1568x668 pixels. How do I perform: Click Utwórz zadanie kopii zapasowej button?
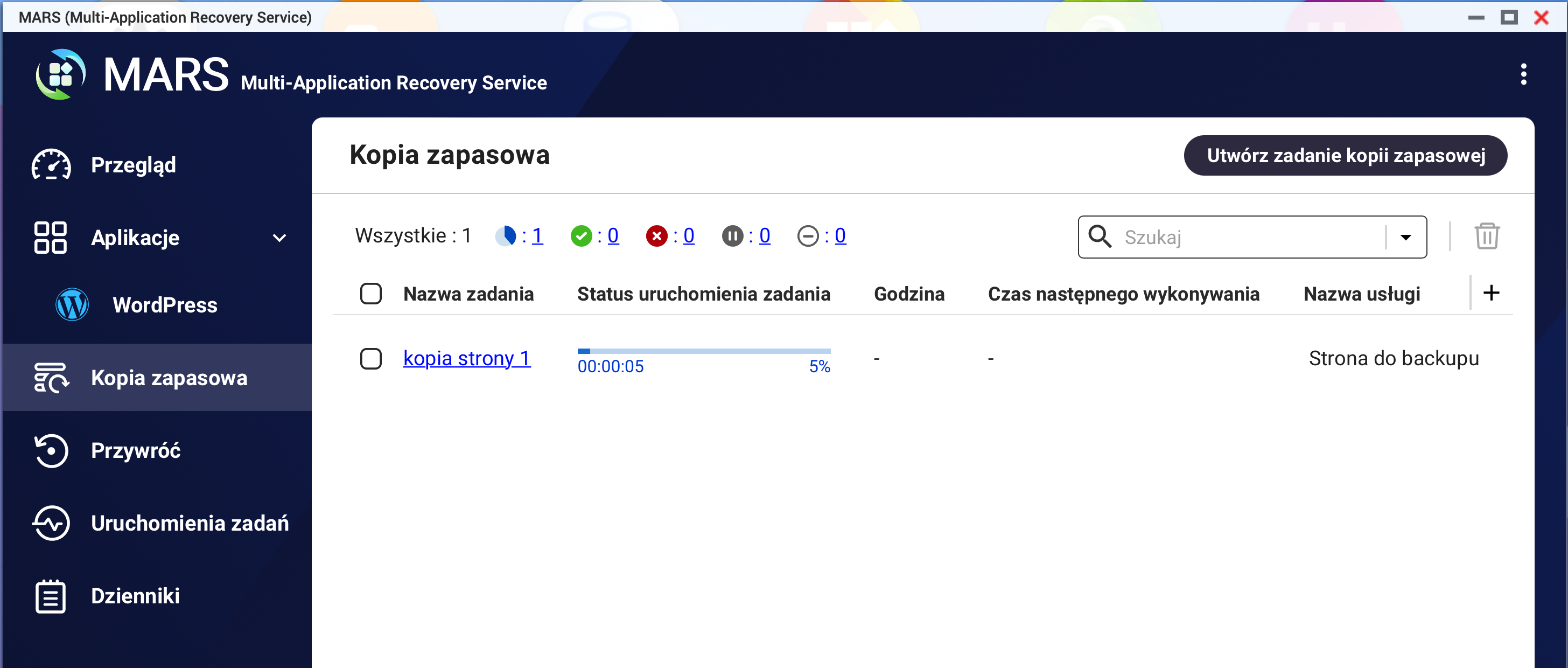pos(1345,155)
